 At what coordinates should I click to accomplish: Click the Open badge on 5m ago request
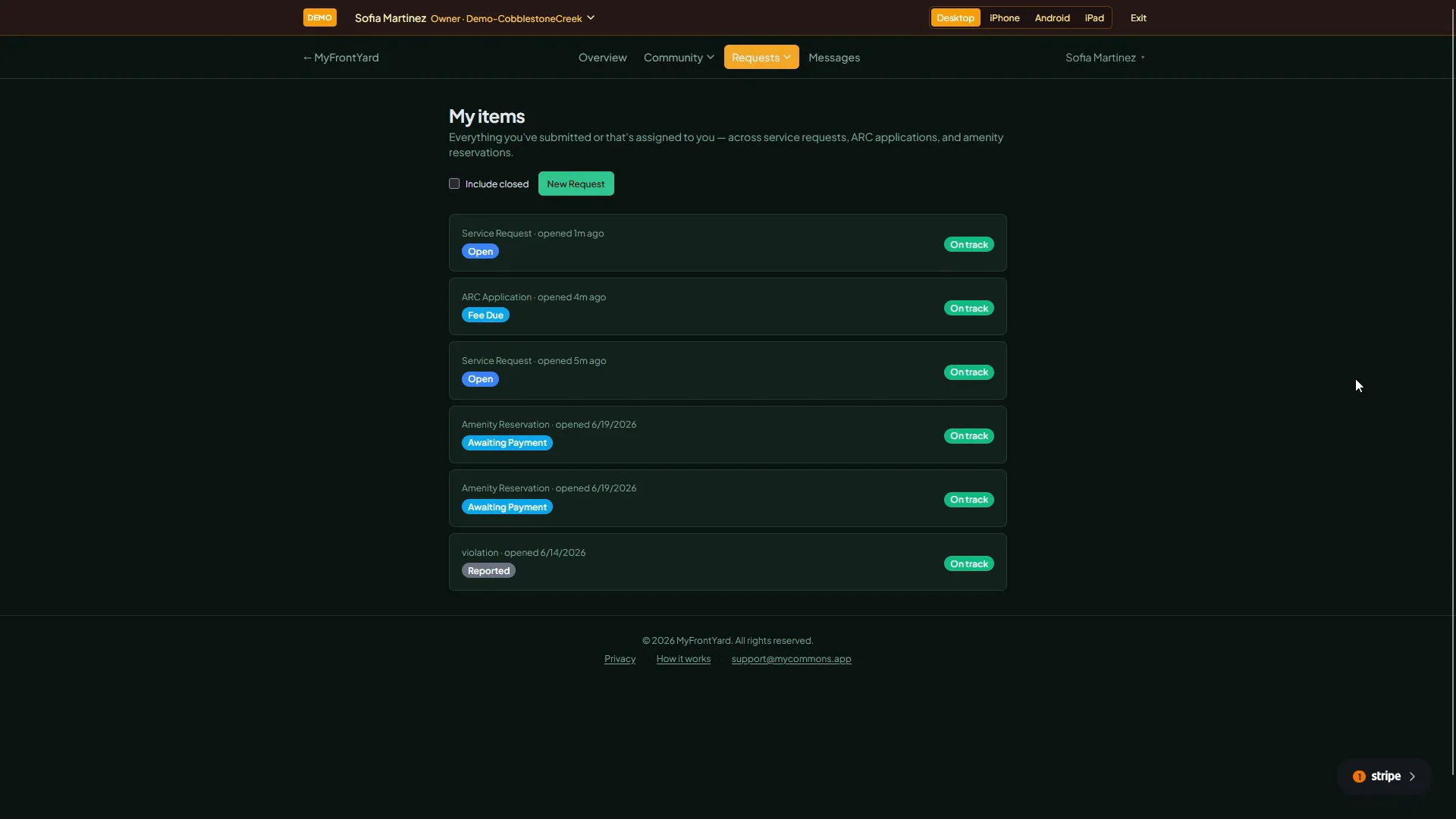480,379
